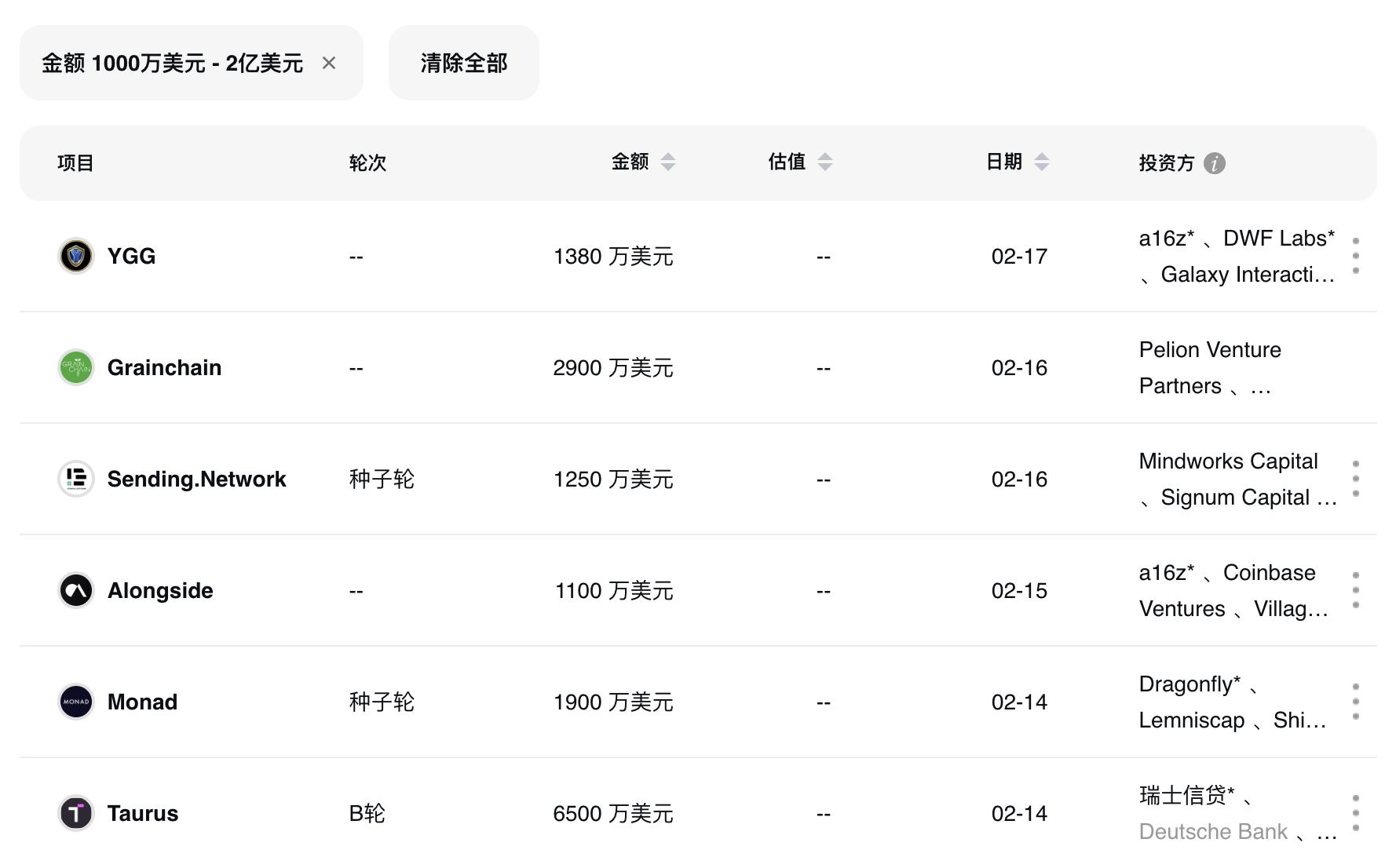Click the info icon beside 投资方
The image size is (1396, 868).
(x=1214, y=163)
